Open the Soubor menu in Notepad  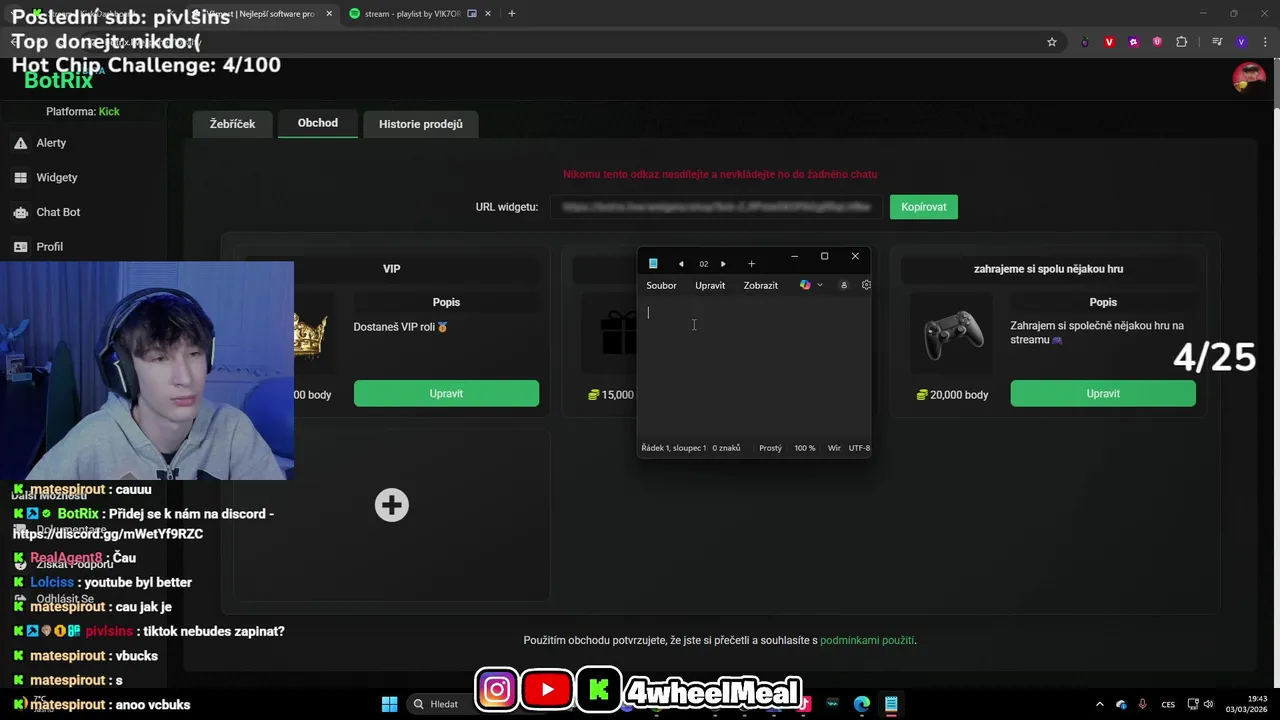pyautogui.click(x=661, y=285)
